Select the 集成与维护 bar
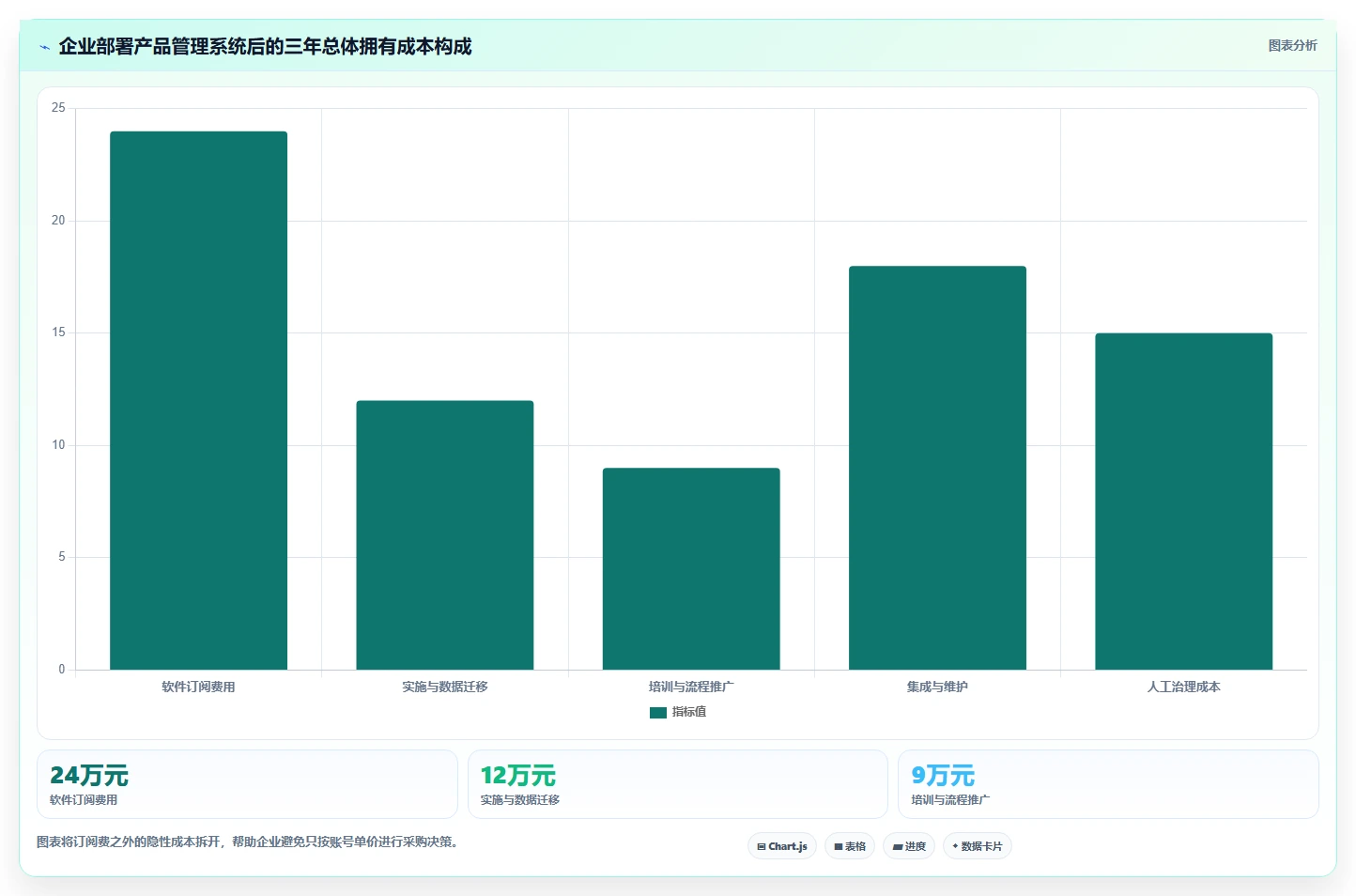Screen dimensions: 1356x896 pyautogui.click(x=937, y=468)
